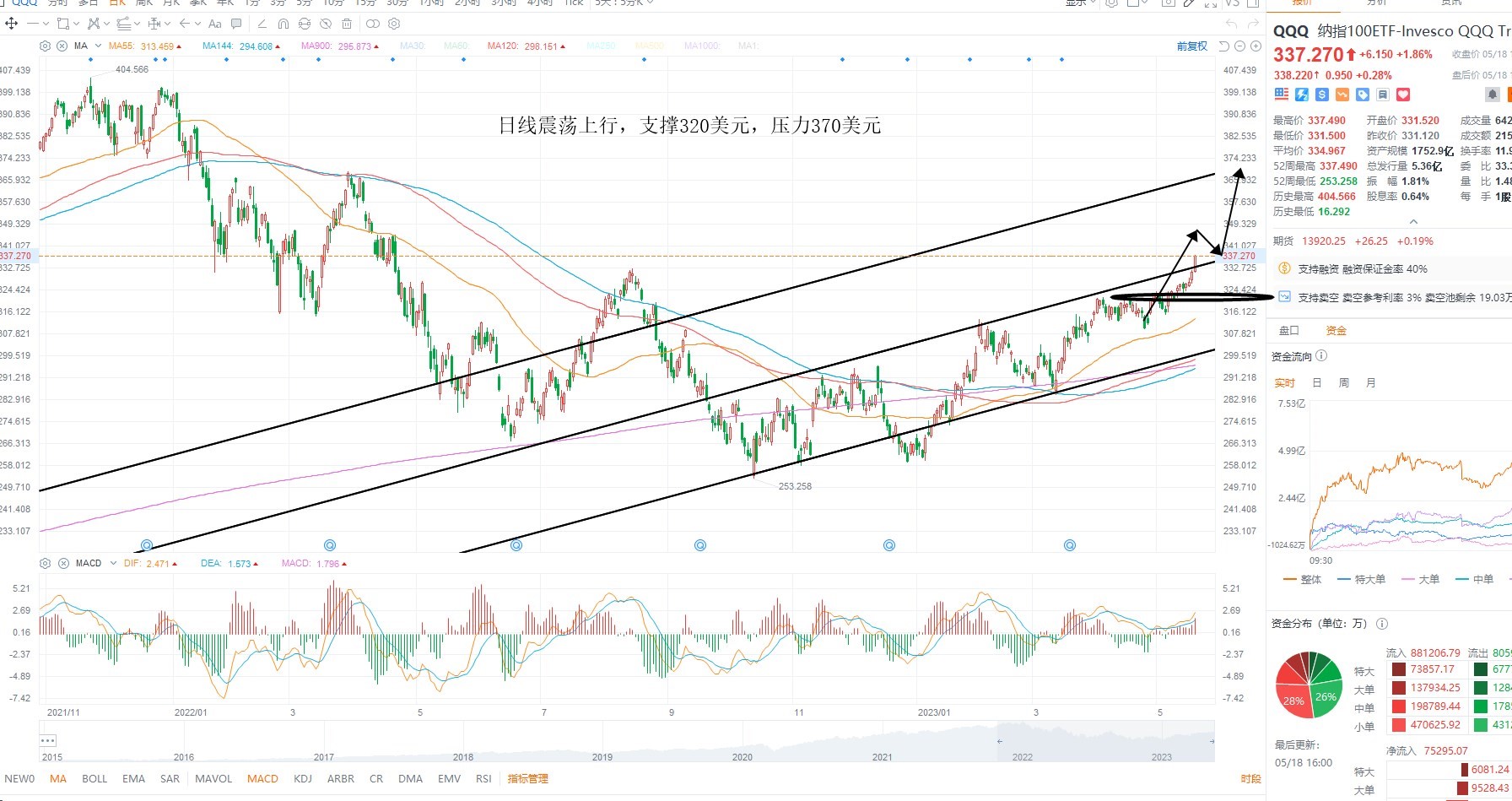Open MACD indicator settings gear

[46, 563]
